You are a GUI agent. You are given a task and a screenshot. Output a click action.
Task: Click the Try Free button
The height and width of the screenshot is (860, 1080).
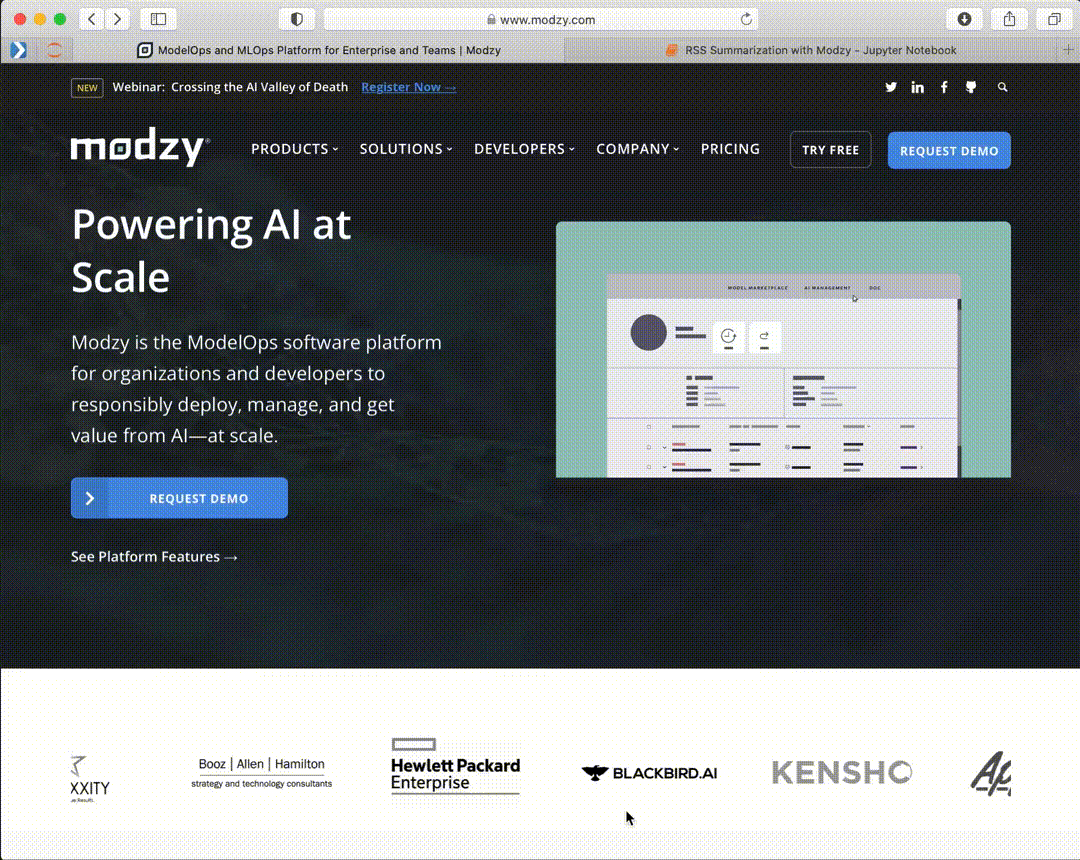[830, 150]
